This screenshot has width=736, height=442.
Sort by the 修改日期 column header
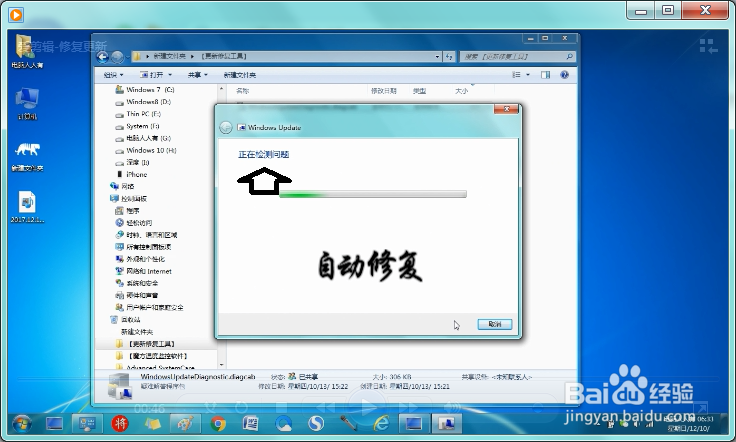(383, 91)
